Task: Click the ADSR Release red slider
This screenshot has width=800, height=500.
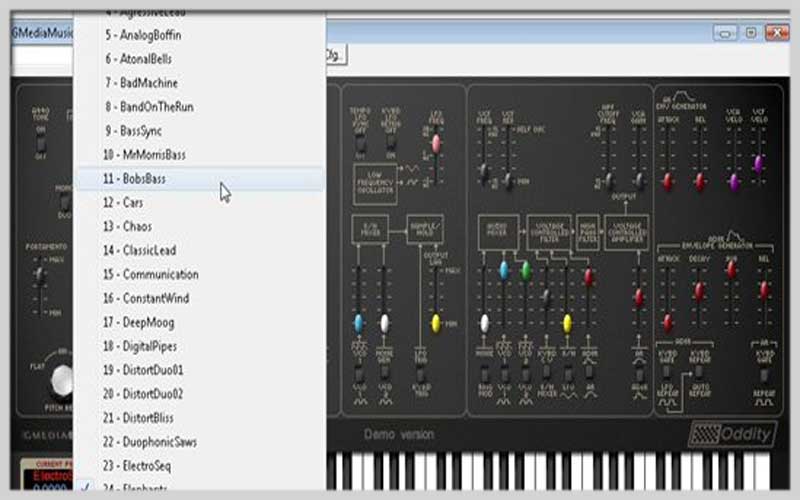Action: coord(764,290)
